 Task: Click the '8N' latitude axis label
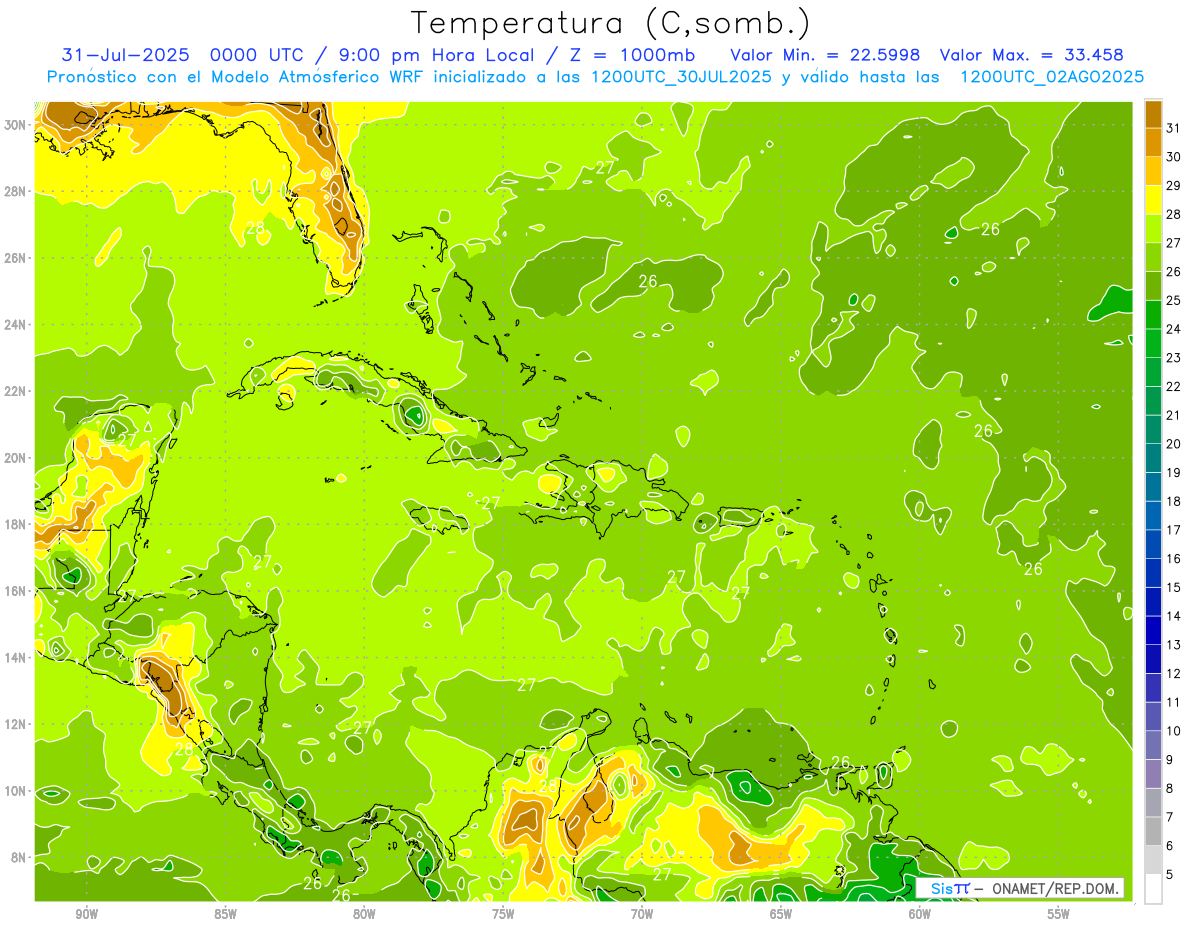20,858
